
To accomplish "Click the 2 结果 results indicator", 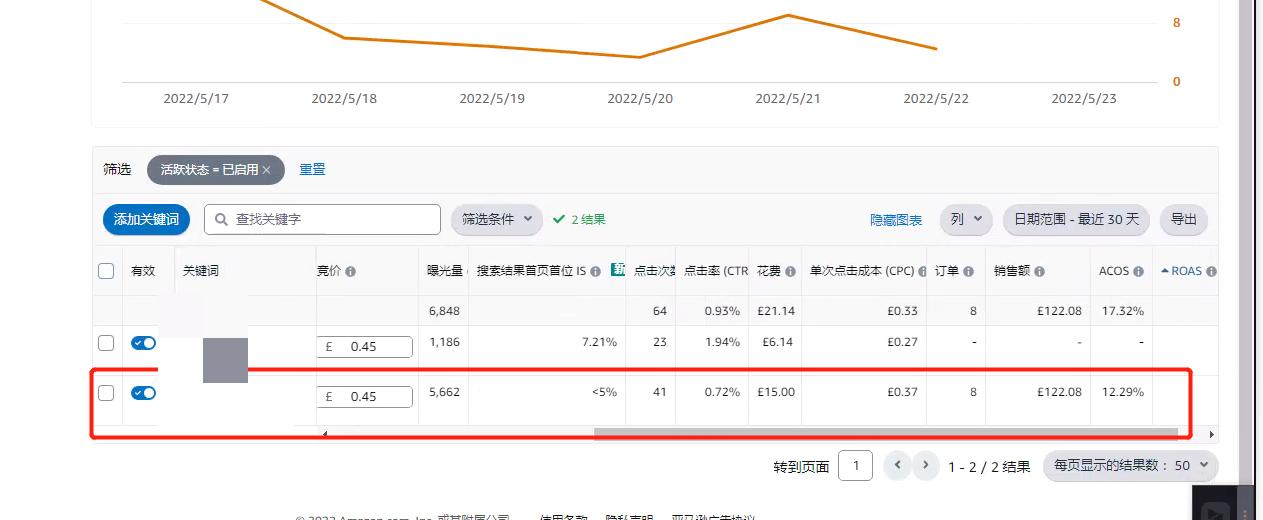I will (x=579, y=219).
